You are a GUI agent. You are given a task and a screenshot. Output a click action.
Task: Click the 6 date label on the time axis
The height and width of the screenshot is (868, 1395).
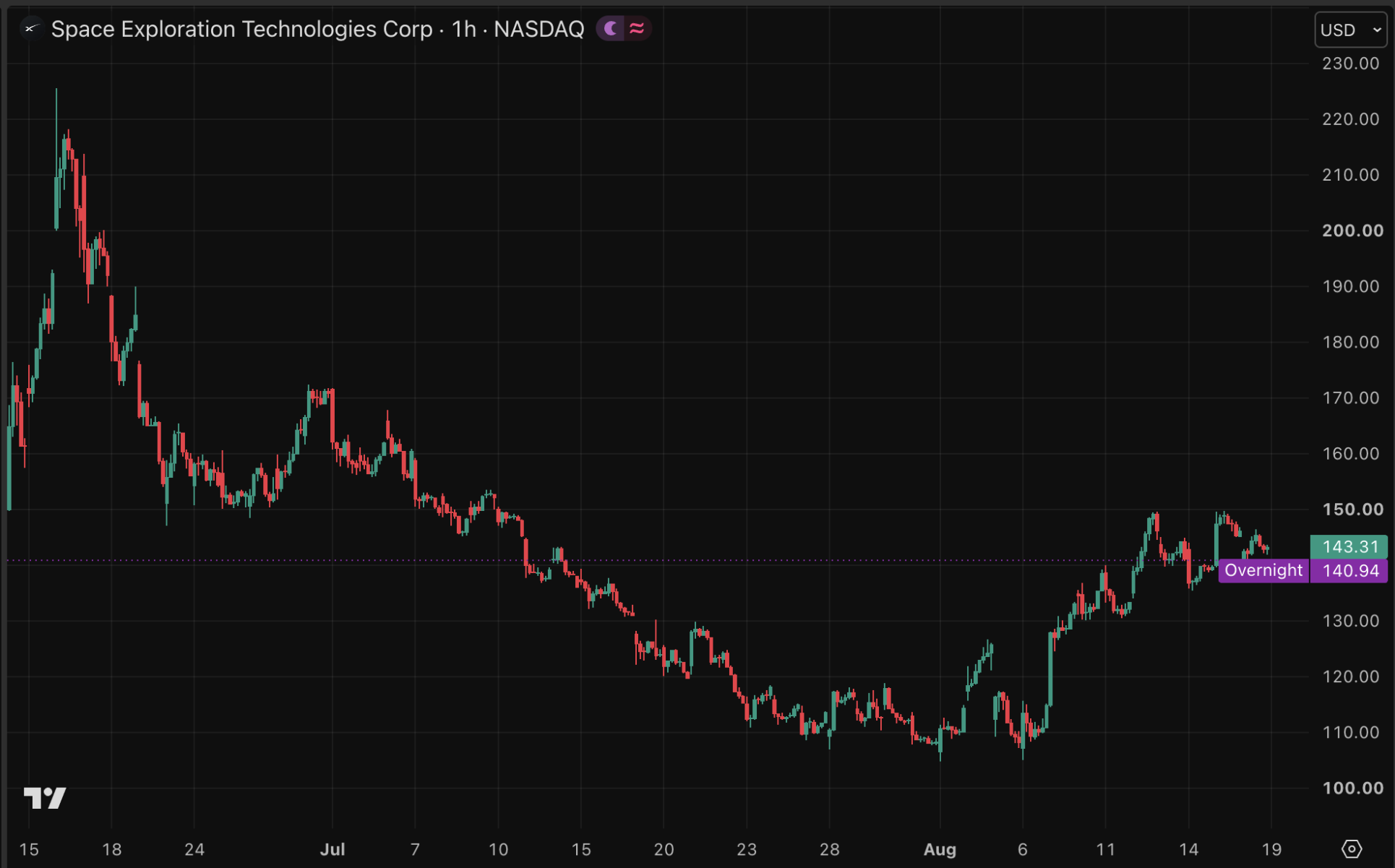(1023, 849)
